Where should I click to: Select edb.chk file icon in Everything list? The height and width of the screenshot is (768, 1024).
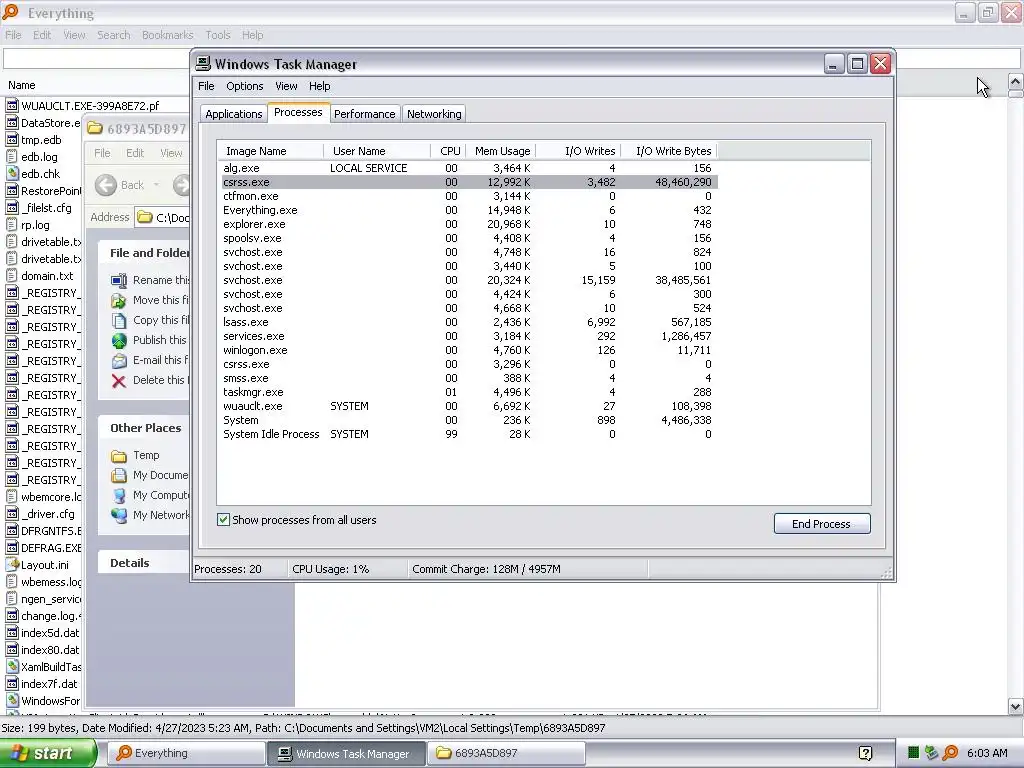click(12, 174)
